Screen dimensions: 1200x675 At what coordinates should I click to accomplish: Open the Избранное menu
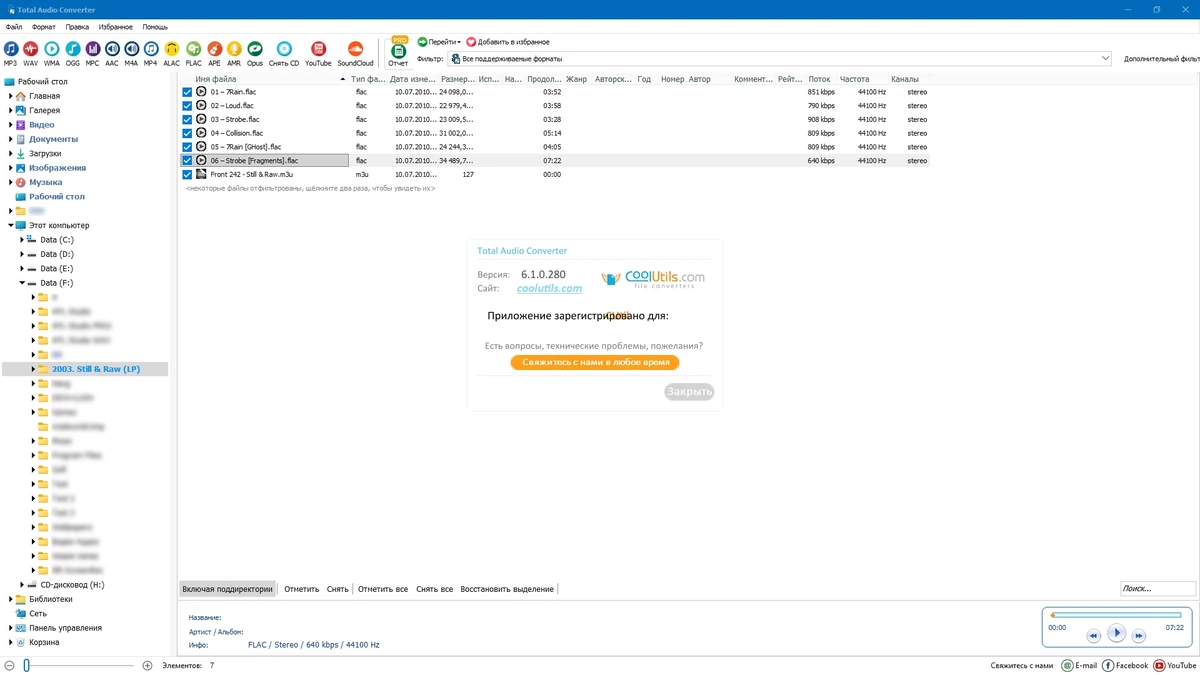[115, 27]
